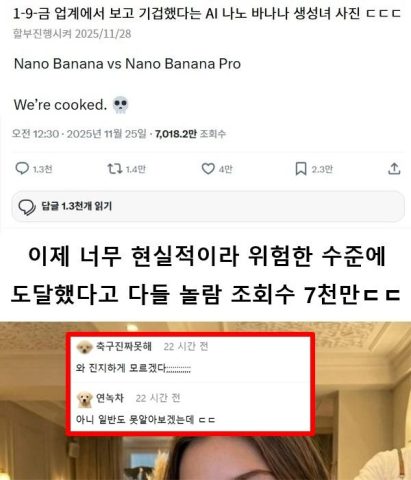Viewport: 411px width, 480px height.
Task: Click the retweet arrows icon
Action: pos(114,169)
